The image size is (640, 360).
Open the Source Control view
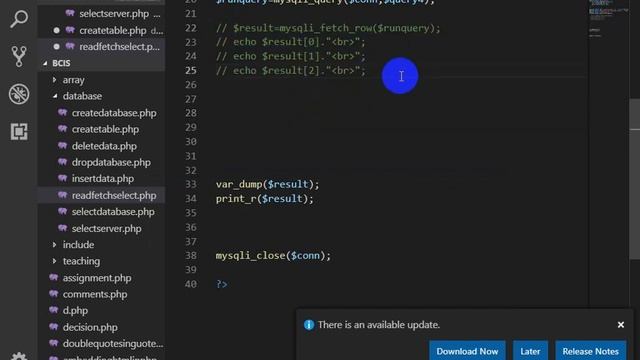[x=19, y=56]
